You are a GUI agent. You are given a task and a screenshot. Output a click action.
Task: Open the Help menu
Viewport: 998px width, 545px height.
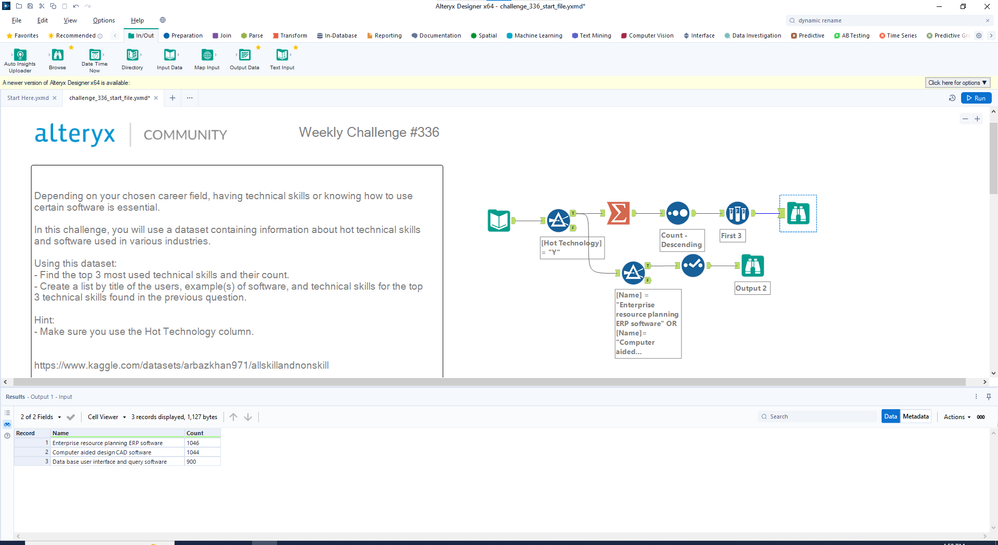pos(137,20)
